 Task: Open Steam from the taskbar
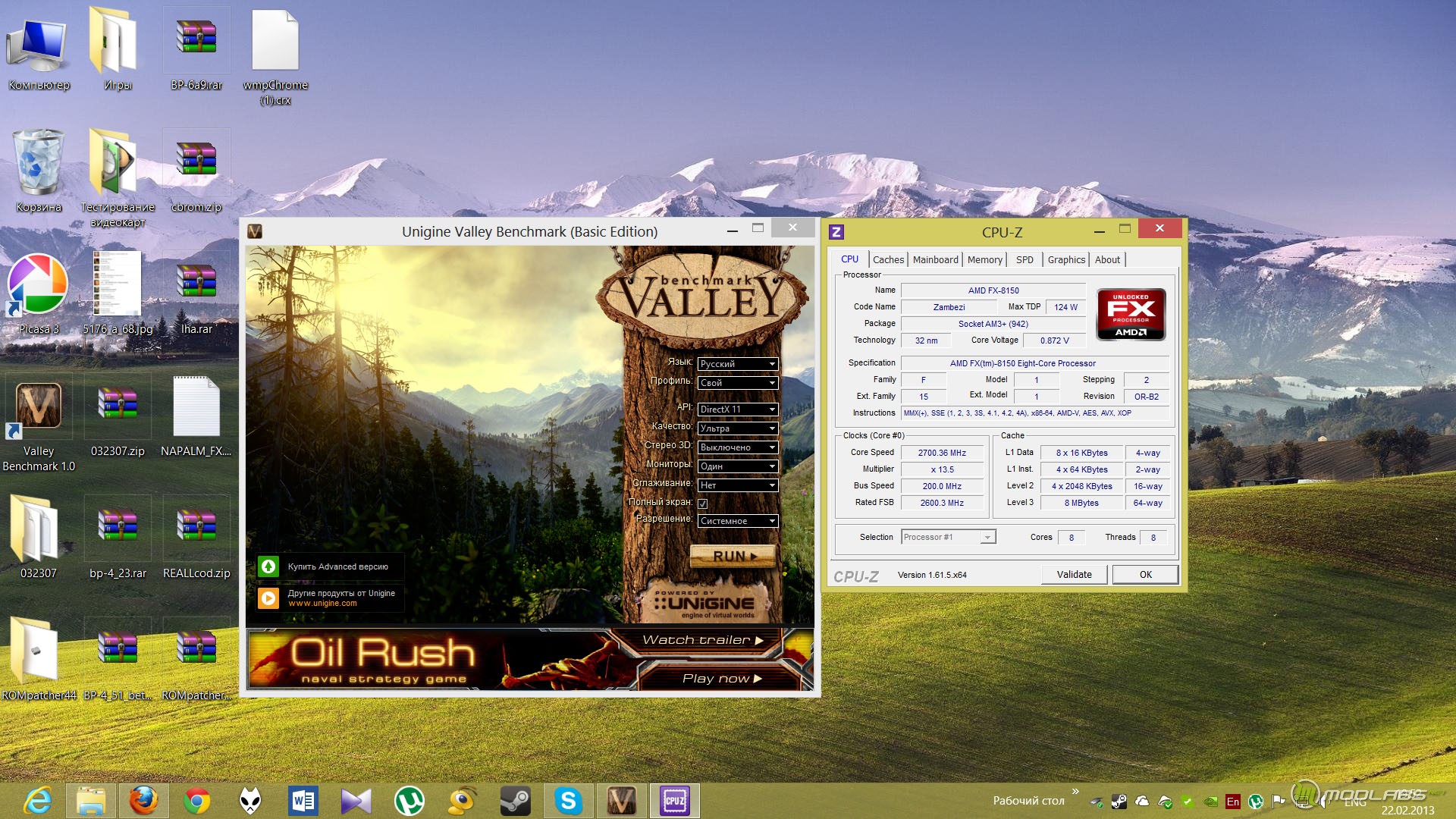pos(515,801)
